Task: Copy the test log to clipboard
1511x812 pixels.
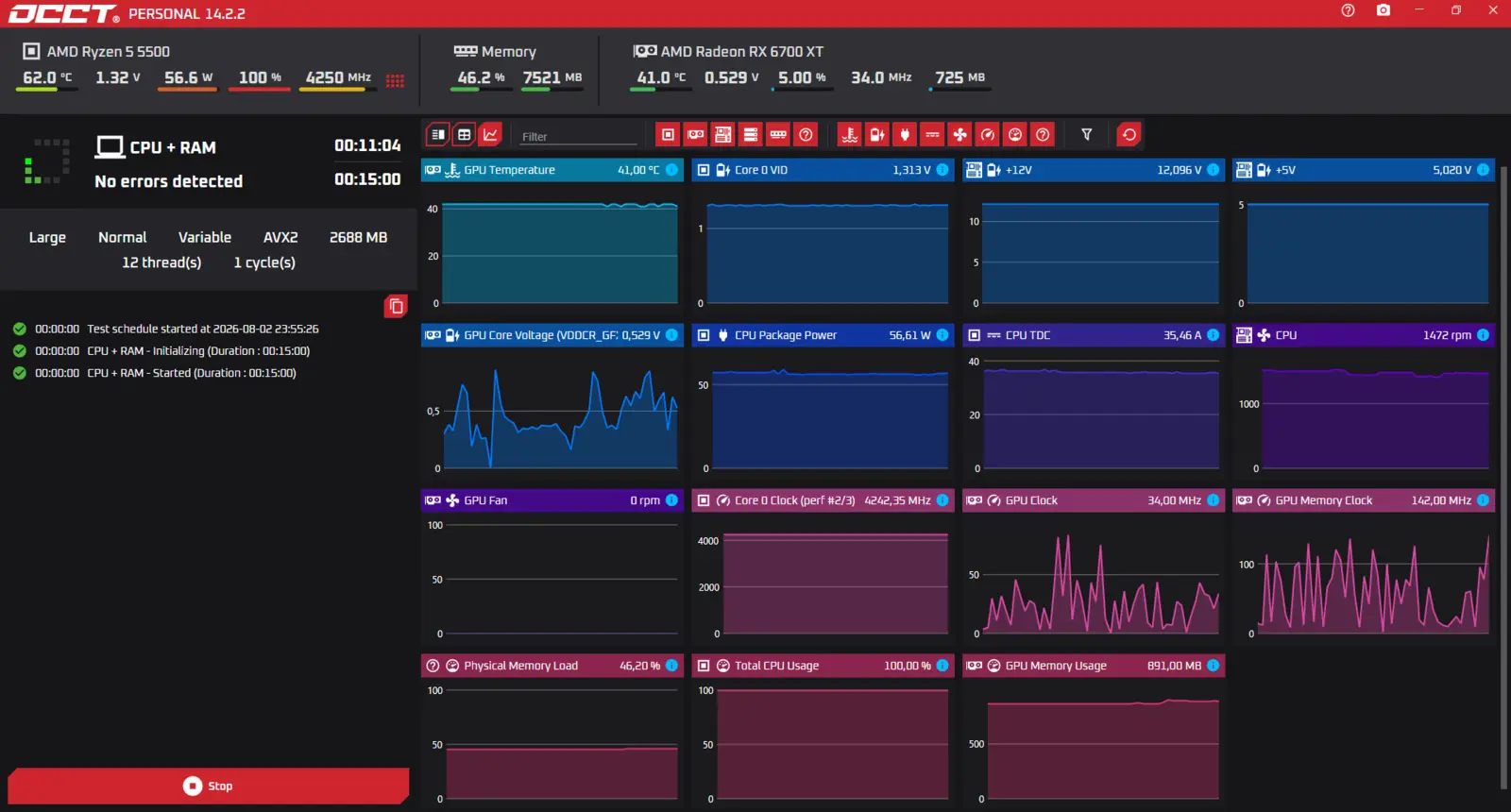Action: [x=397, y=306]
